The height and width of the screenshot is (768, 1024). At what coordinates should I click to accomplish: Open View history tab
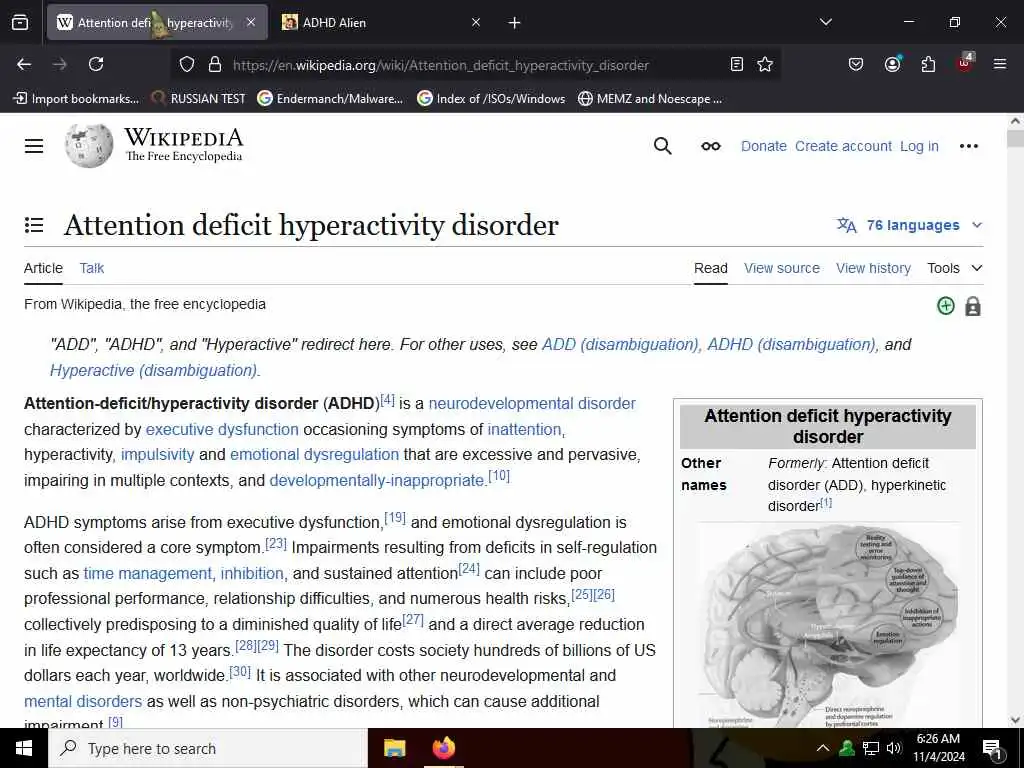[x=873, y=268]
